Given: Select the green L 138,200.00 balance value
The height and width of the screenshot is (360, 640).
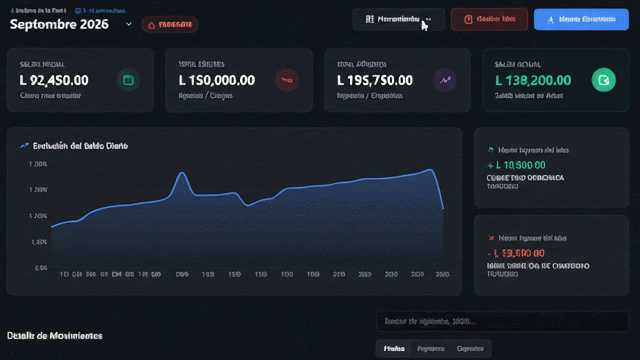Looking at the screenshot, I should pyautogui.click(x=533, y=80).
